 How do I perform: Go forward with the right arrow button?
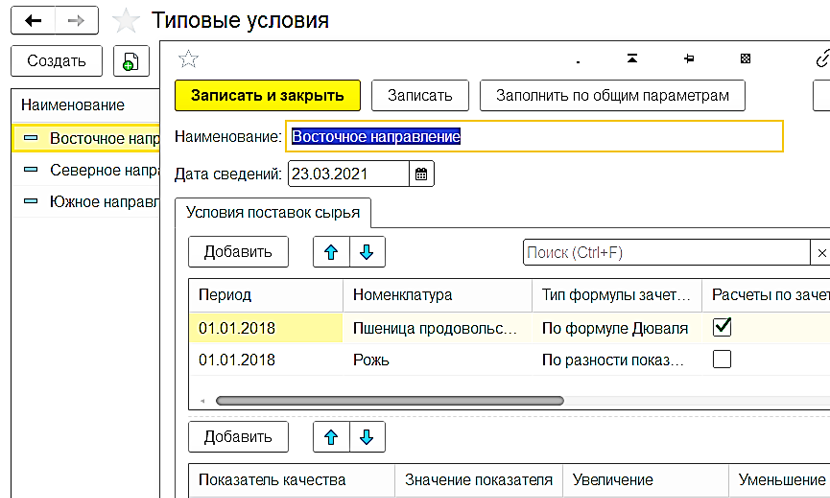click(77, 21)
